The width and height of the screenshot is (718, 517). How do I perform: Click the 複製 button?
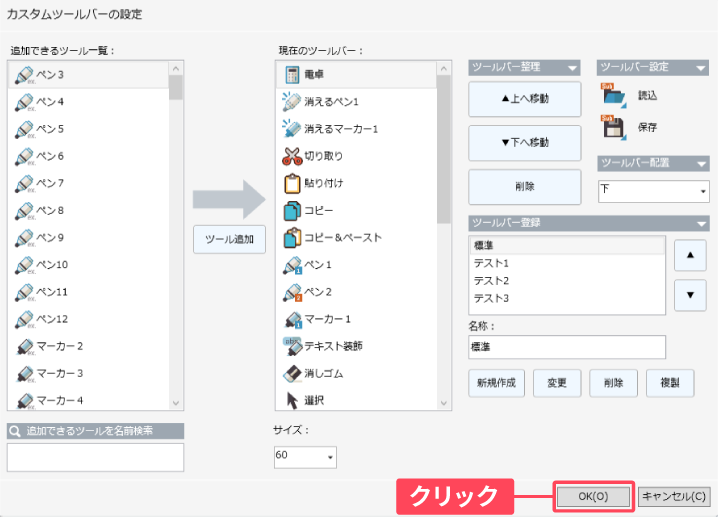point(670,383)
